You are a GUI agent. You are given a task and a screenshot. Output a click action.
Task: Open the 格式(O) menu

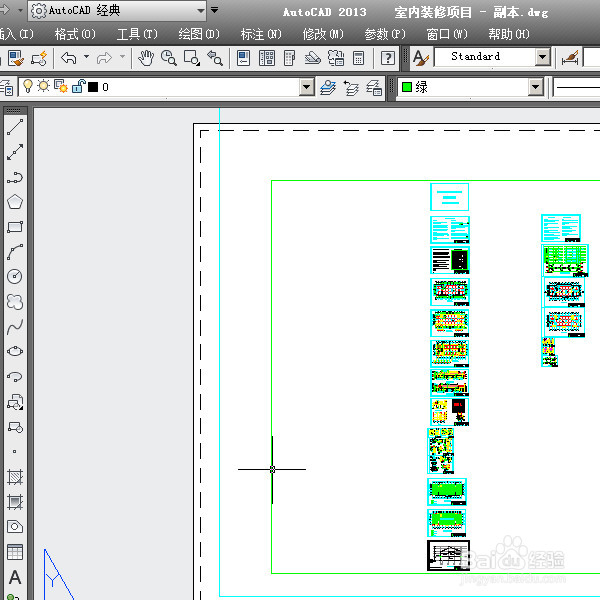pos(75,34)
